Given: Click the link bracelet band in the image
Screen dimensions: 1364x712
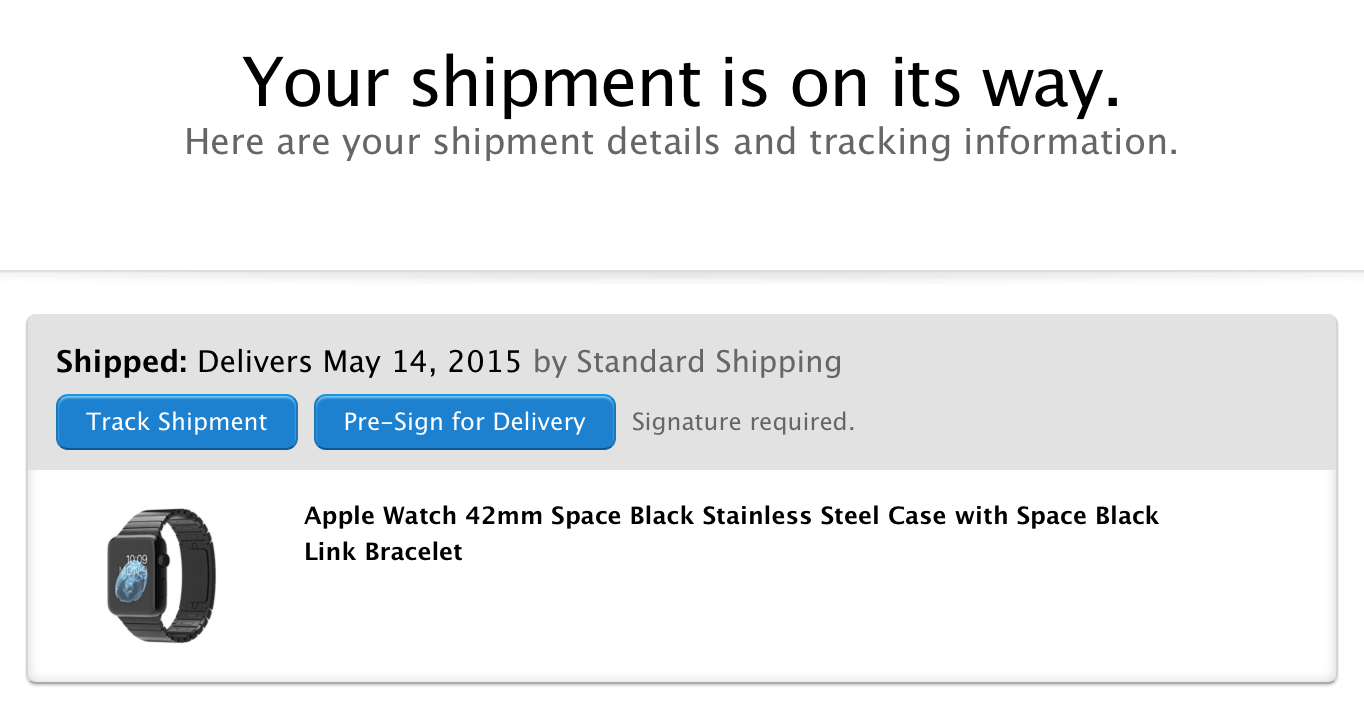Looking at the screenshot, I should point(191,573).
